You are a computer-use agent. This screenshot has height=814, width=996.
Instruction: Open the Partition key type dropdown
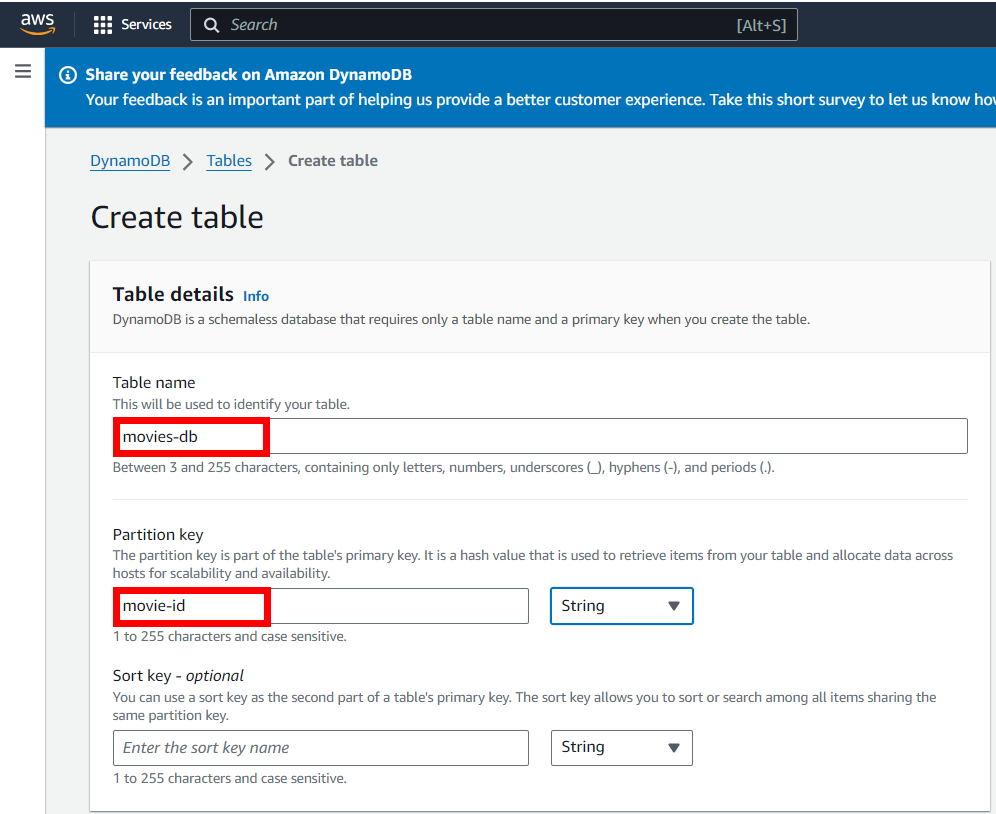click(621, 606)
